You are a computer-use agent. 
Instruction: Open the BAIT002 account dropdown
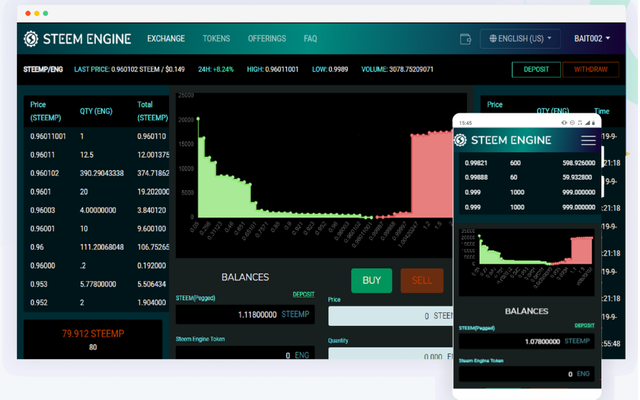[x=592, y=39]
